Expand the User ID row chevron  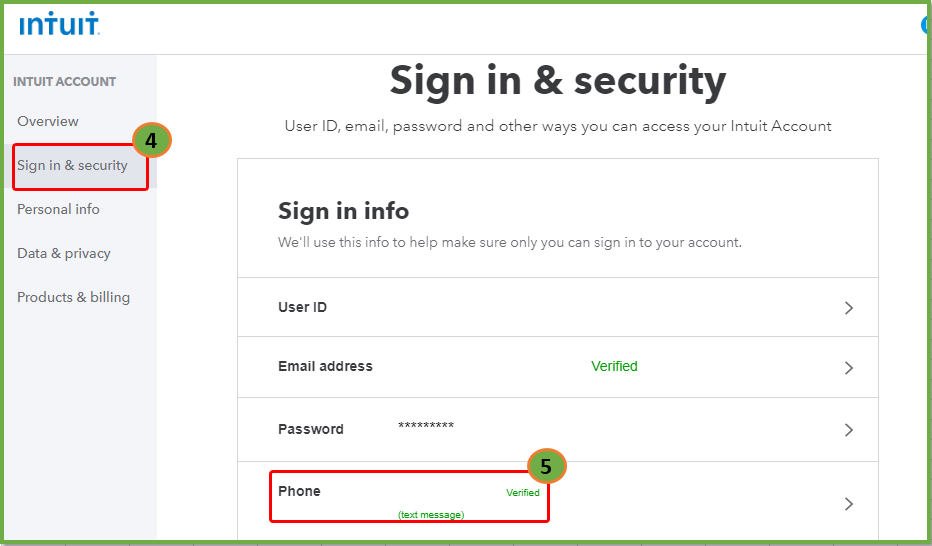tap(848, 308)
